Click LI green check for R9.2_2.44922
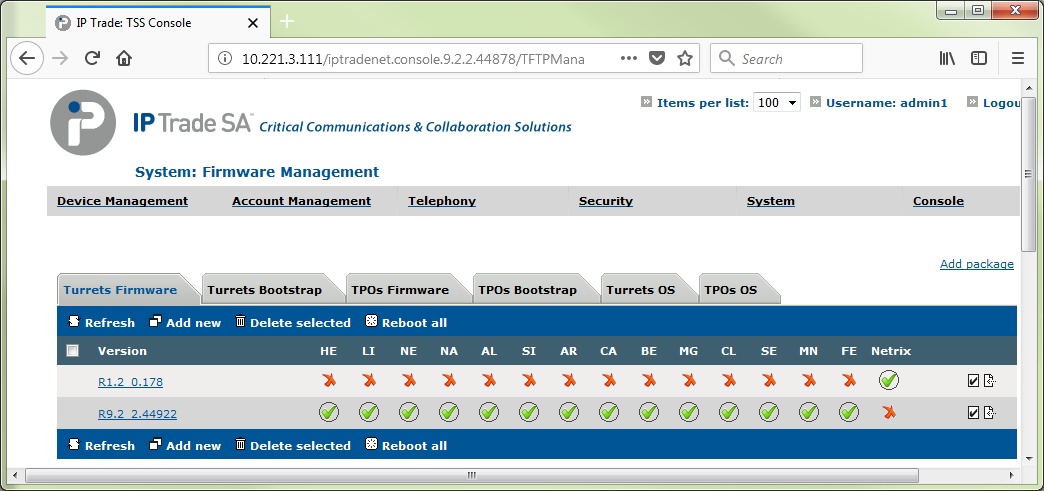This screenshot has height=491, width=1044. click(369, 412)
